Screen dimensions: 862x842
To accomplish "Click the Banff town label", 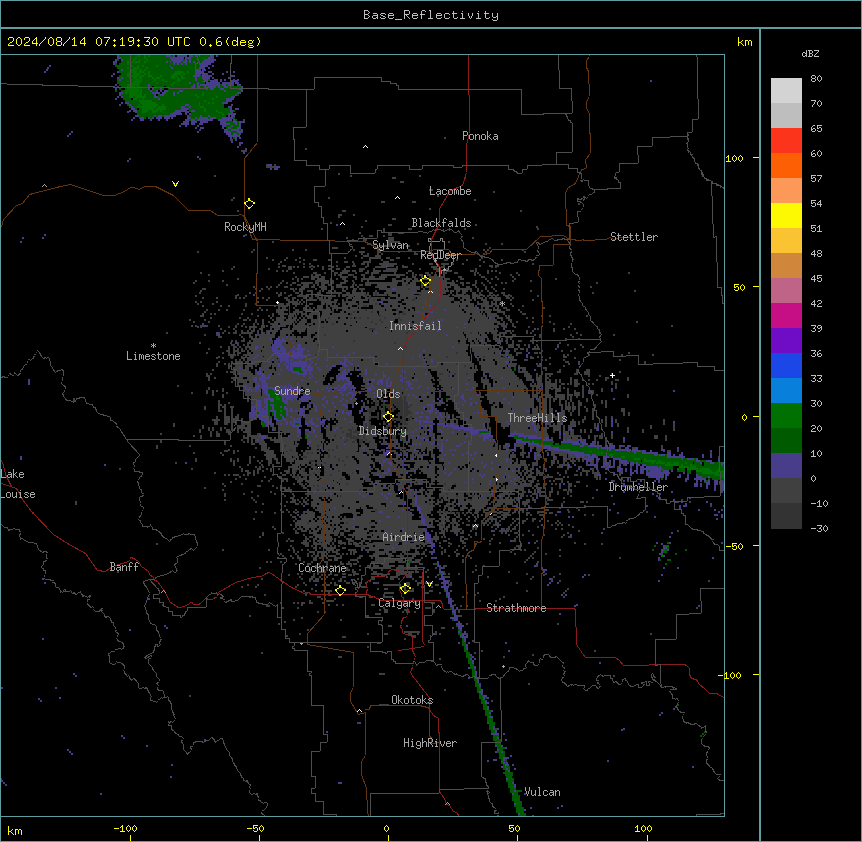I will 124,567.
